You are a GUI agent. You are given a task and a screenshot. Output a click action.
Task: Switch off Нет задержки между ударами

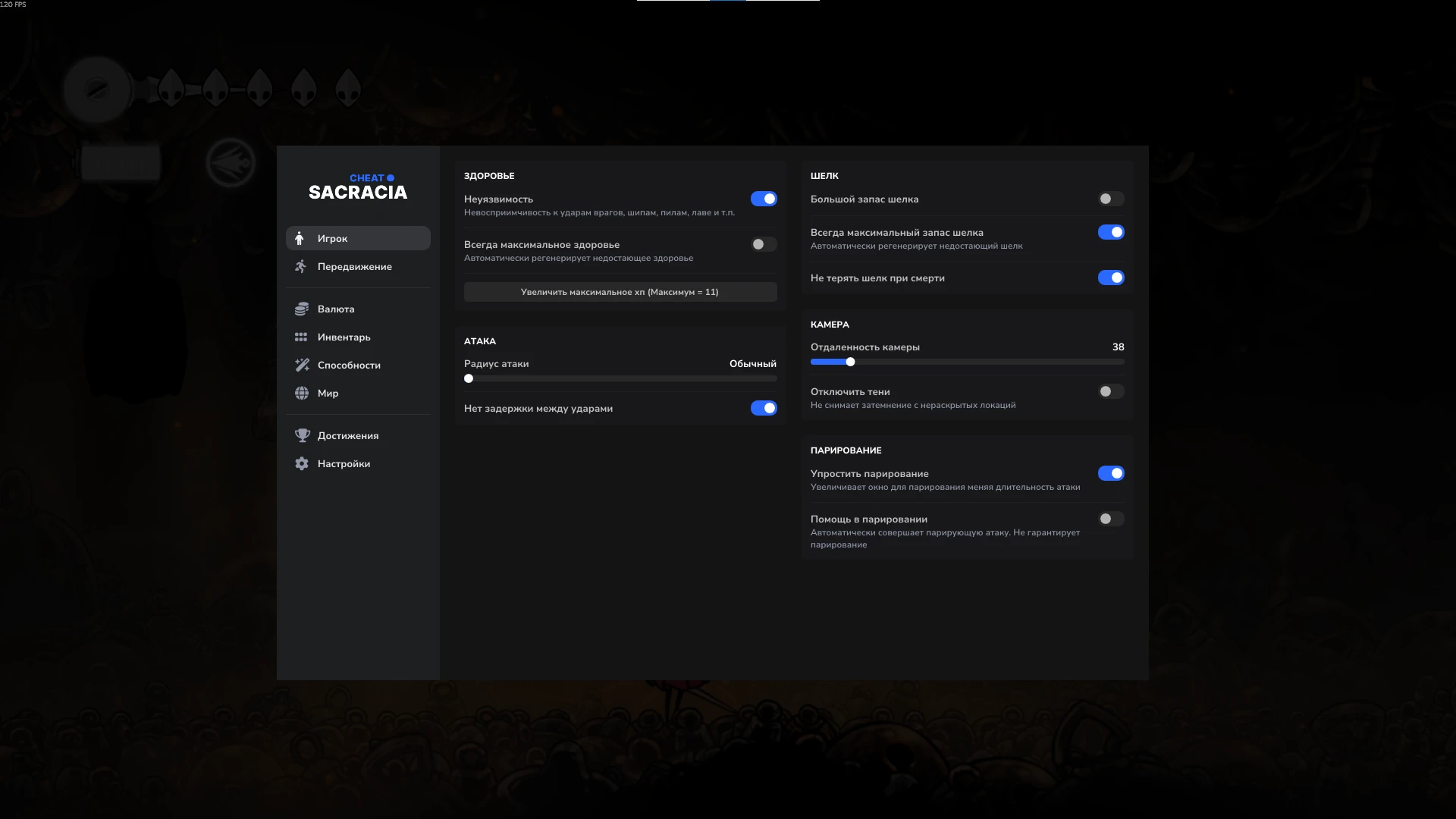tap(764, 408)
